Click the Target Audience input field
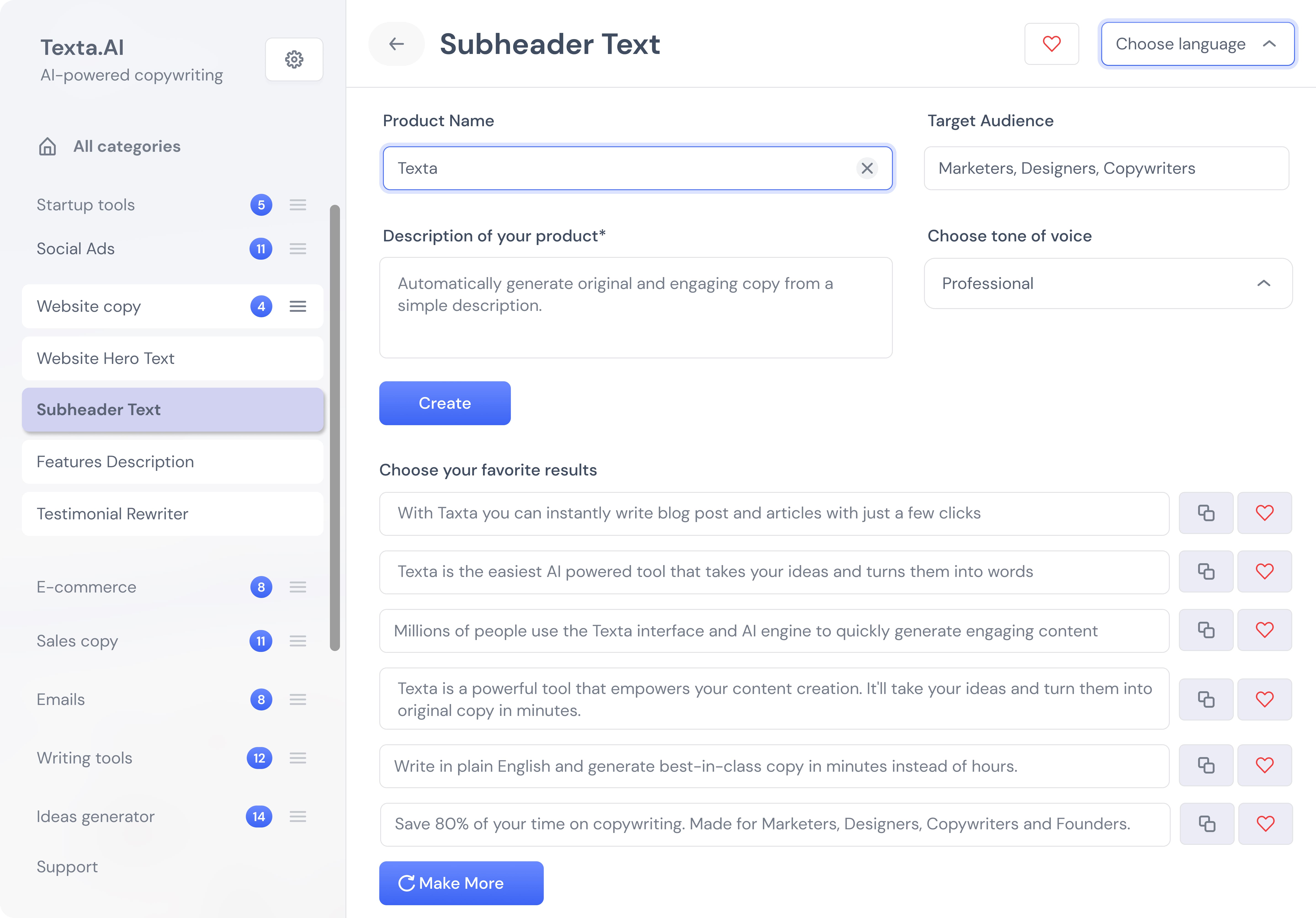The image size is (1316, 918). 1106,168
